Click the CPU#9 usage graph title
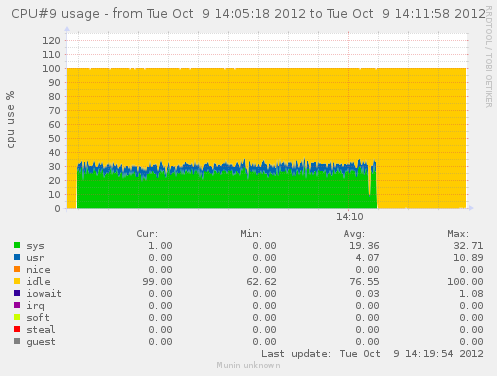 248,14
